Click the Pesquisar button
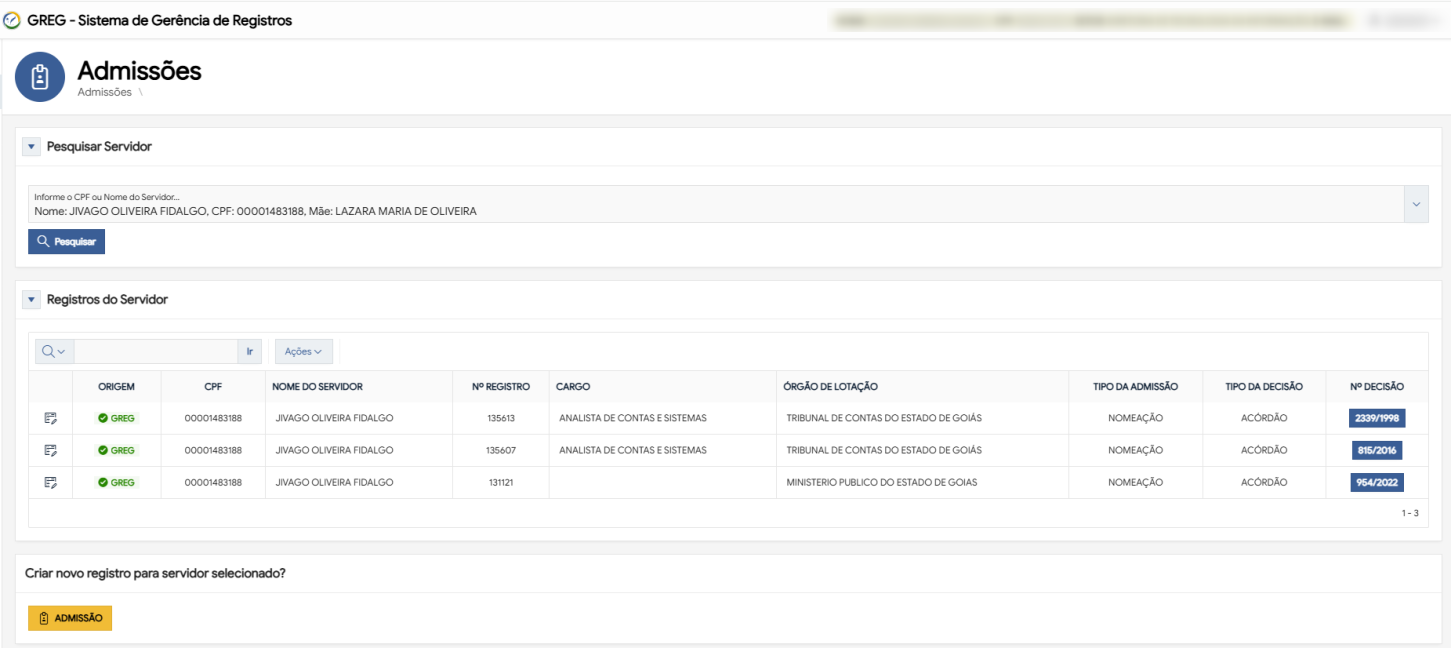The height and width of the screenshot is (648, 1451). point(66,242)
